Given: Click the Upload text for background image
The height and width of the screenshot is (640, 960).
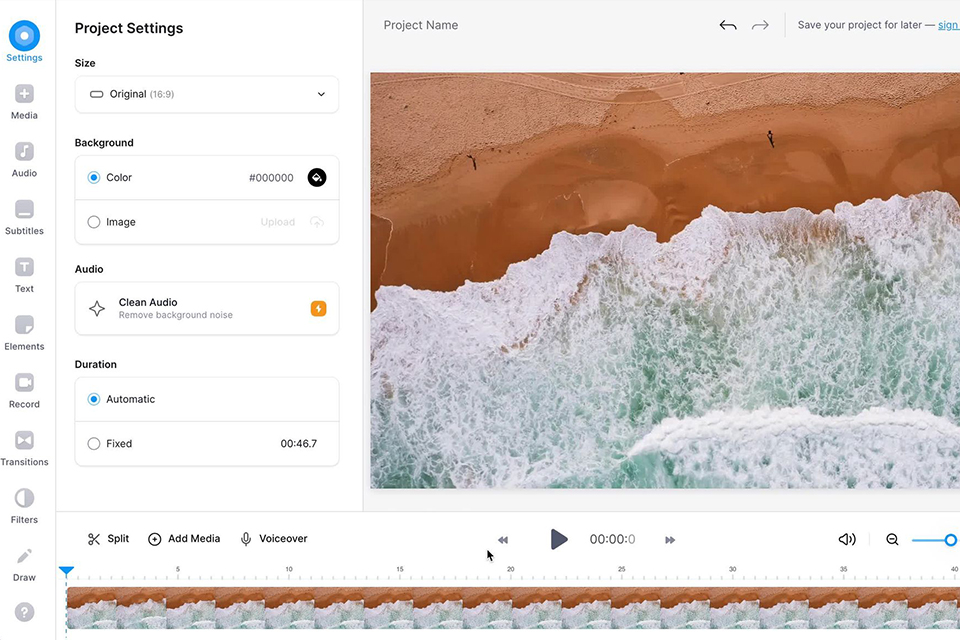Looking at the screenshot, I should 277,222.
